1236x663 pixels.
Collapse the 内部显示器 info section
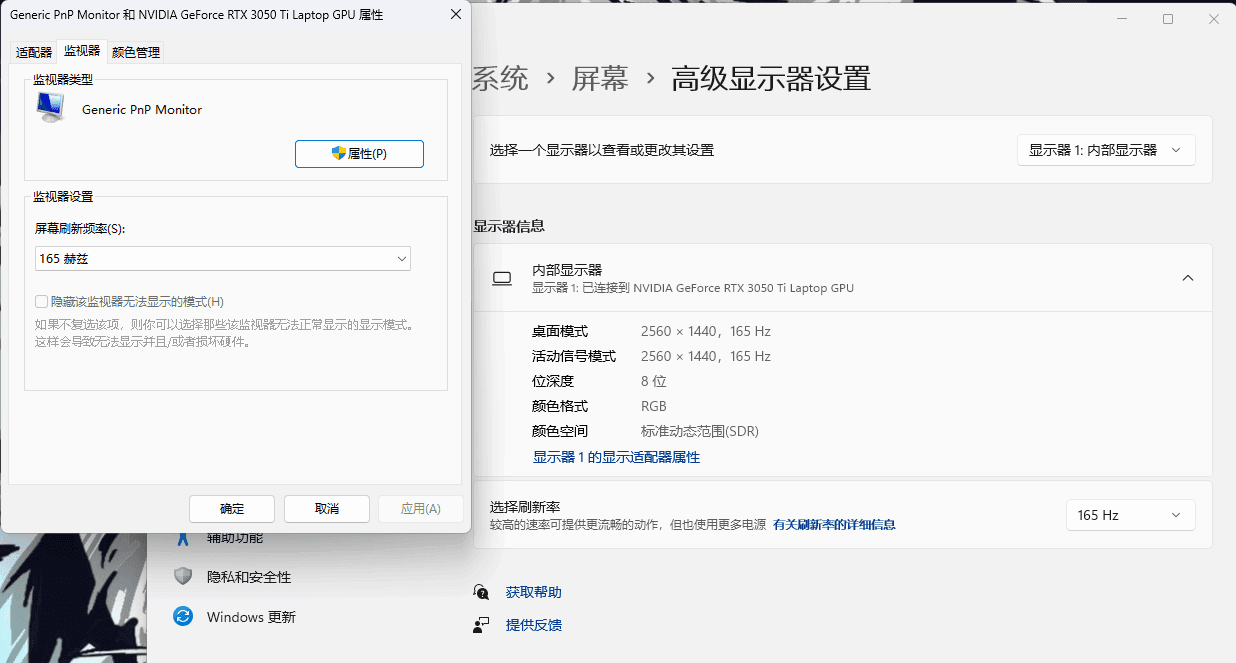coord(1188,278)
